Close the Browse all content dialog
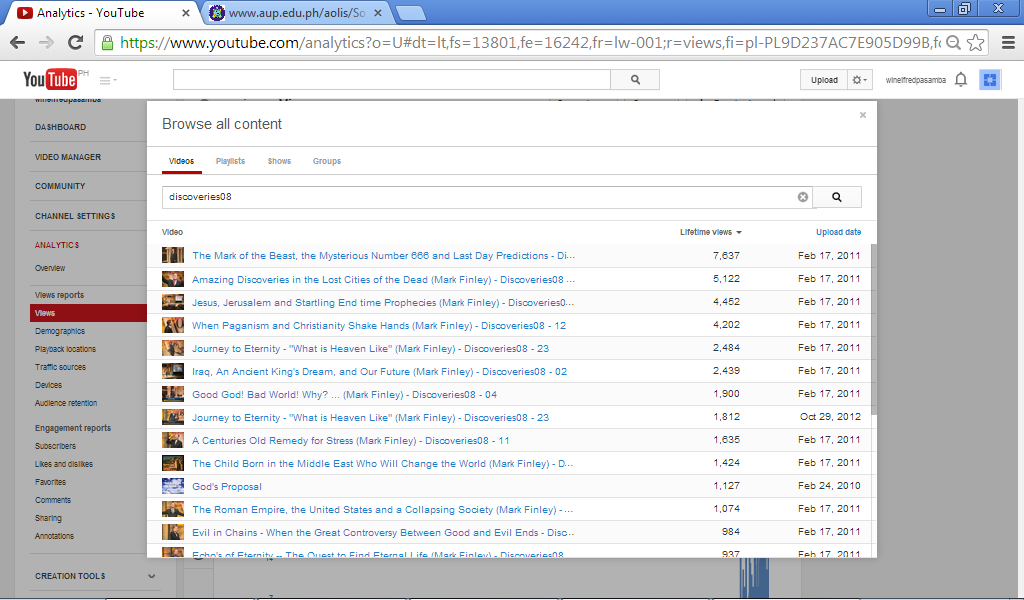The image size is (1024, 600). coord(863,115)
